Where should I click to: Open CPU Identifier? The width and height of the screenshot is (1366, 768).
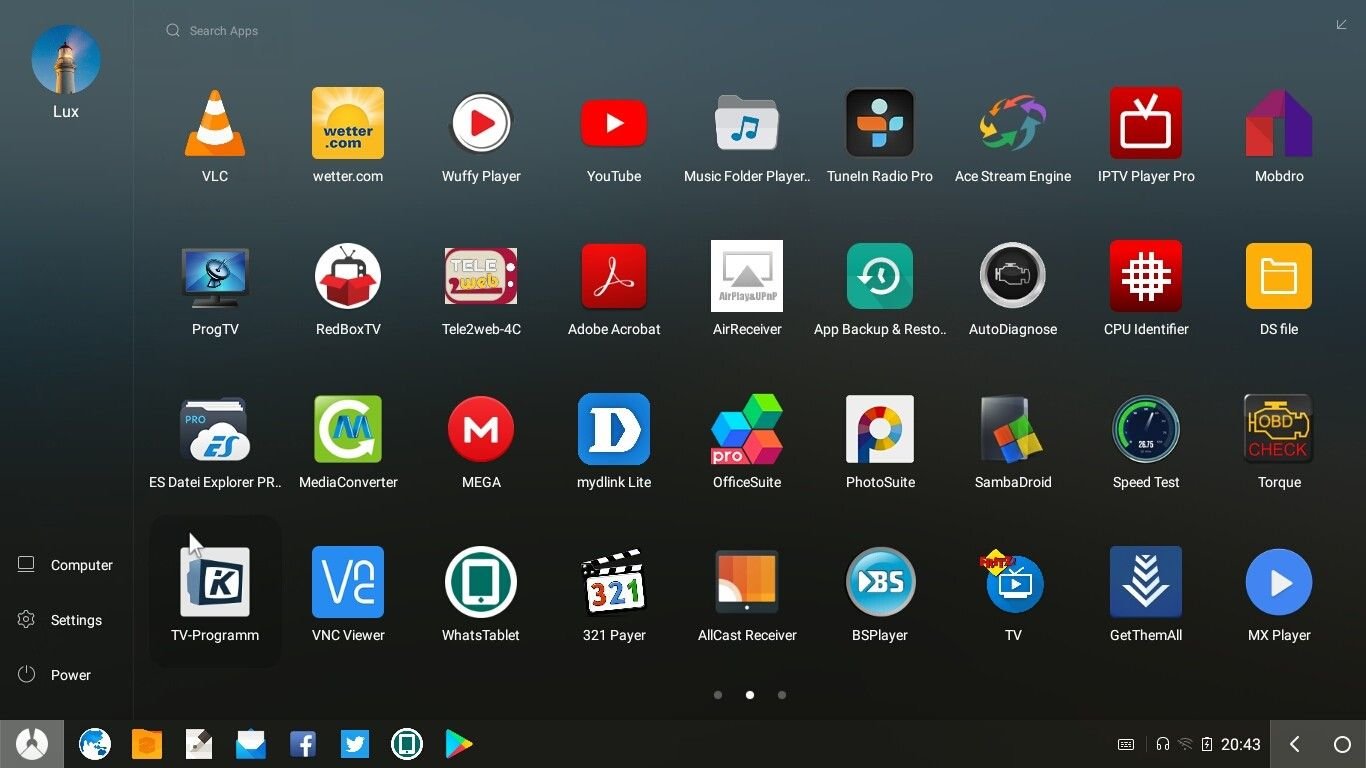tap(1146, 276)
